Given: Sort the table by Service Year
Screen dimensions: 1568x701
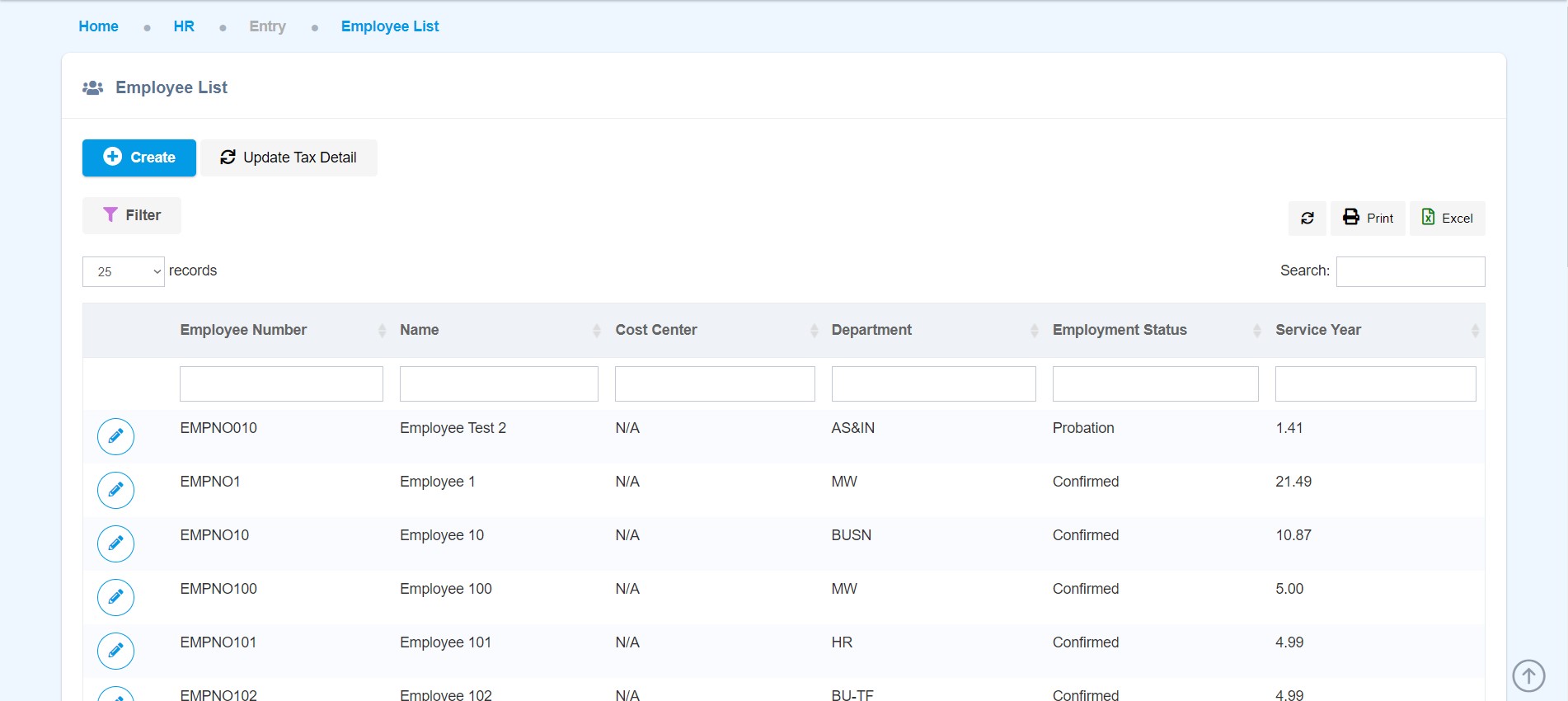Looking at the screenshot, I should click(x=1317, y=330).
